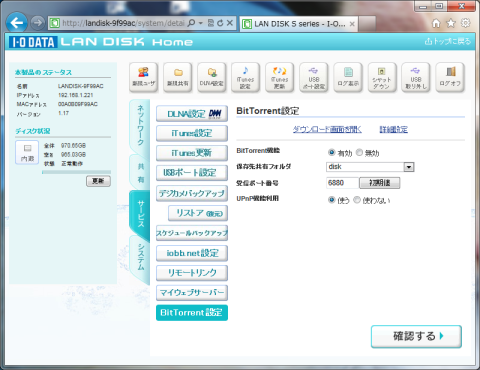Viewport: 480px width, 370px height.
Task: Click the BitTorrent設定 menu button
Action: pos(192,313)
